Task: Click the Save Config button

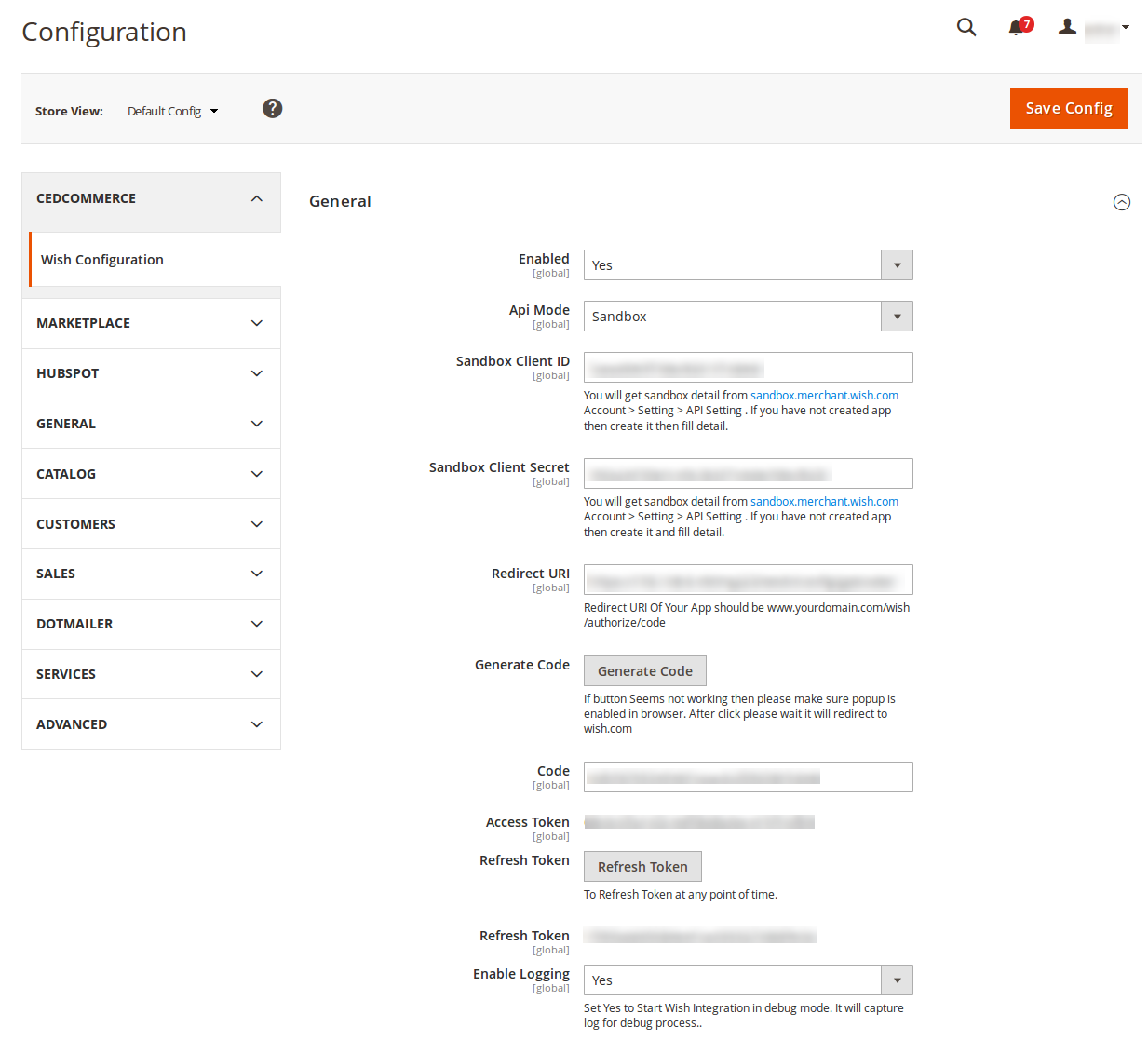Action: click(1069, 108)
